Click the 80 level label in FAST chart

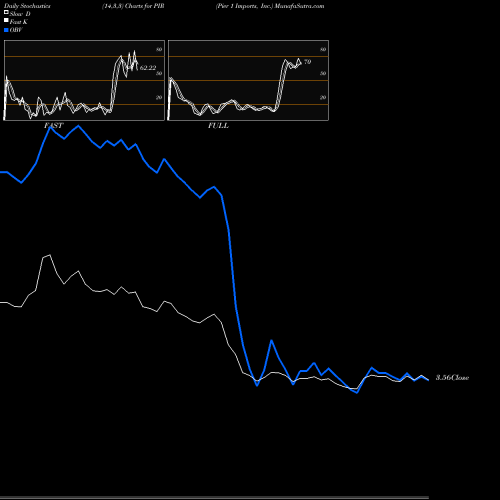(159, 49)
